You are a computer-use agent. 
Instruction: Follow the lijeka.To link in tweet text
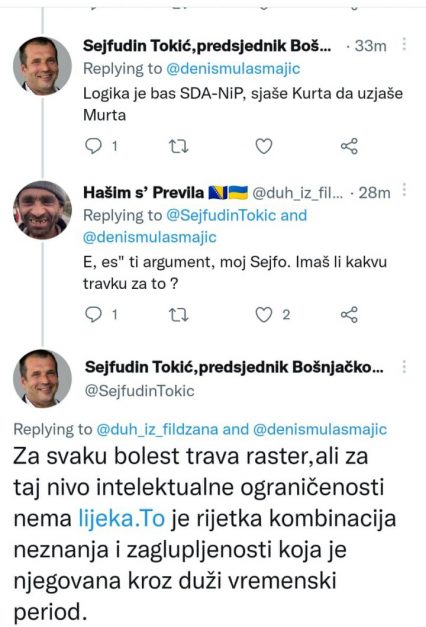tap(122, 519)
